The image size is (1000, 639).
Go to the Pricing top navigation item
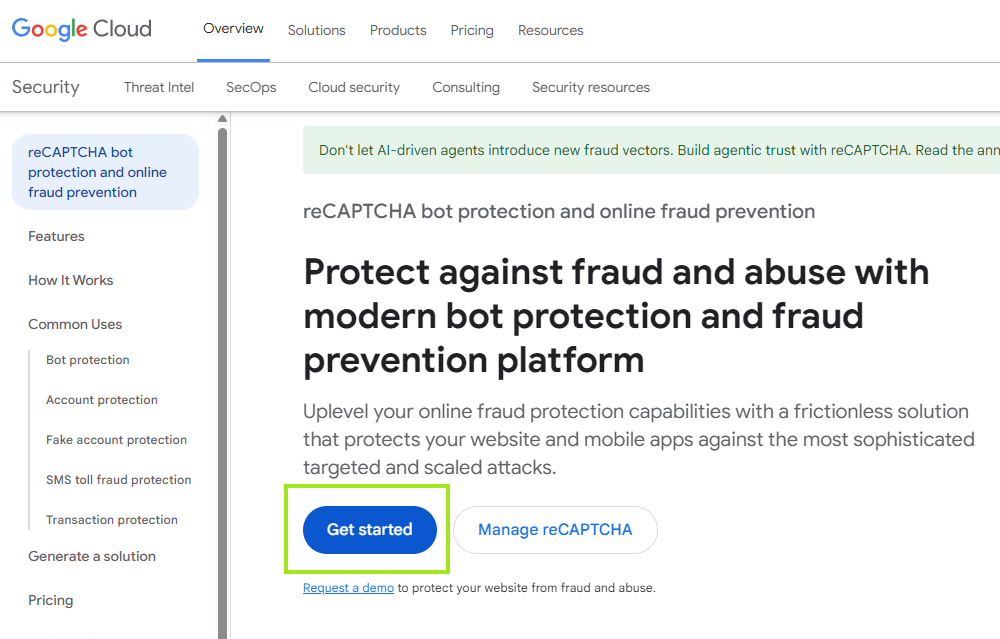click(x=472, y=30)
